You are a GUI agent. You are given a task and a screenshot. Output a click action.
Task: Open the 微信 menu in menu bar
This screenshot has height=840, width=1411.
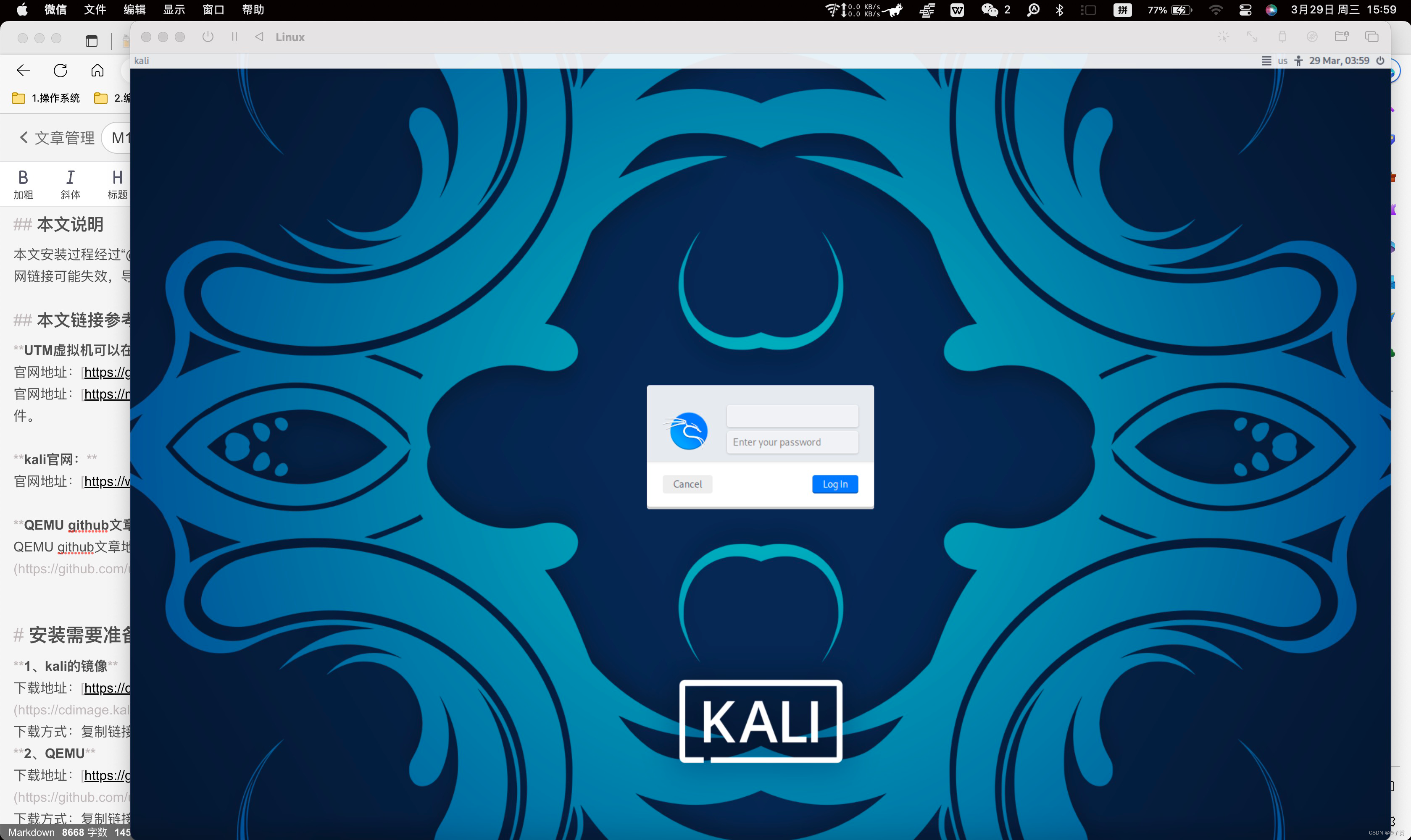click(x=55, y=10)
